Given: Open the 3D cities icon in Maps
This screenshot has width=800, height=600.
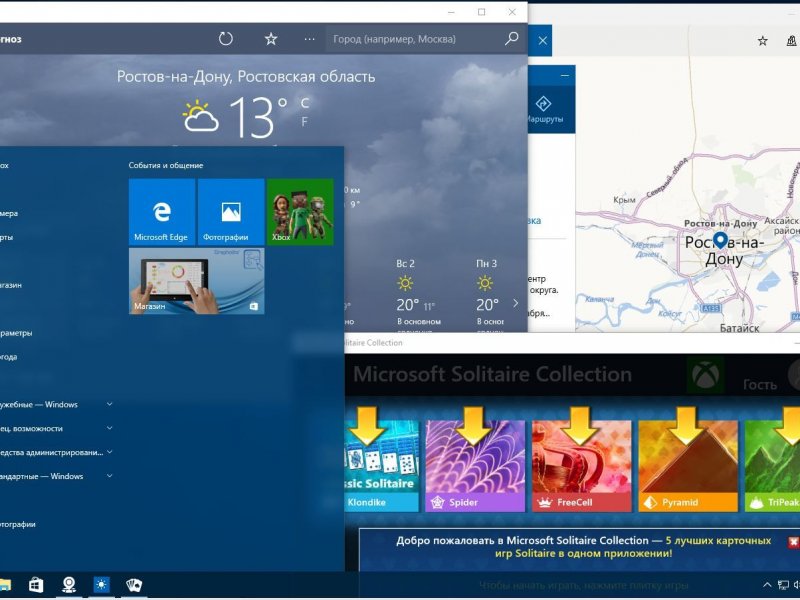Looking at the screenshot, I should pyautogui.click(x=792, y=41).
